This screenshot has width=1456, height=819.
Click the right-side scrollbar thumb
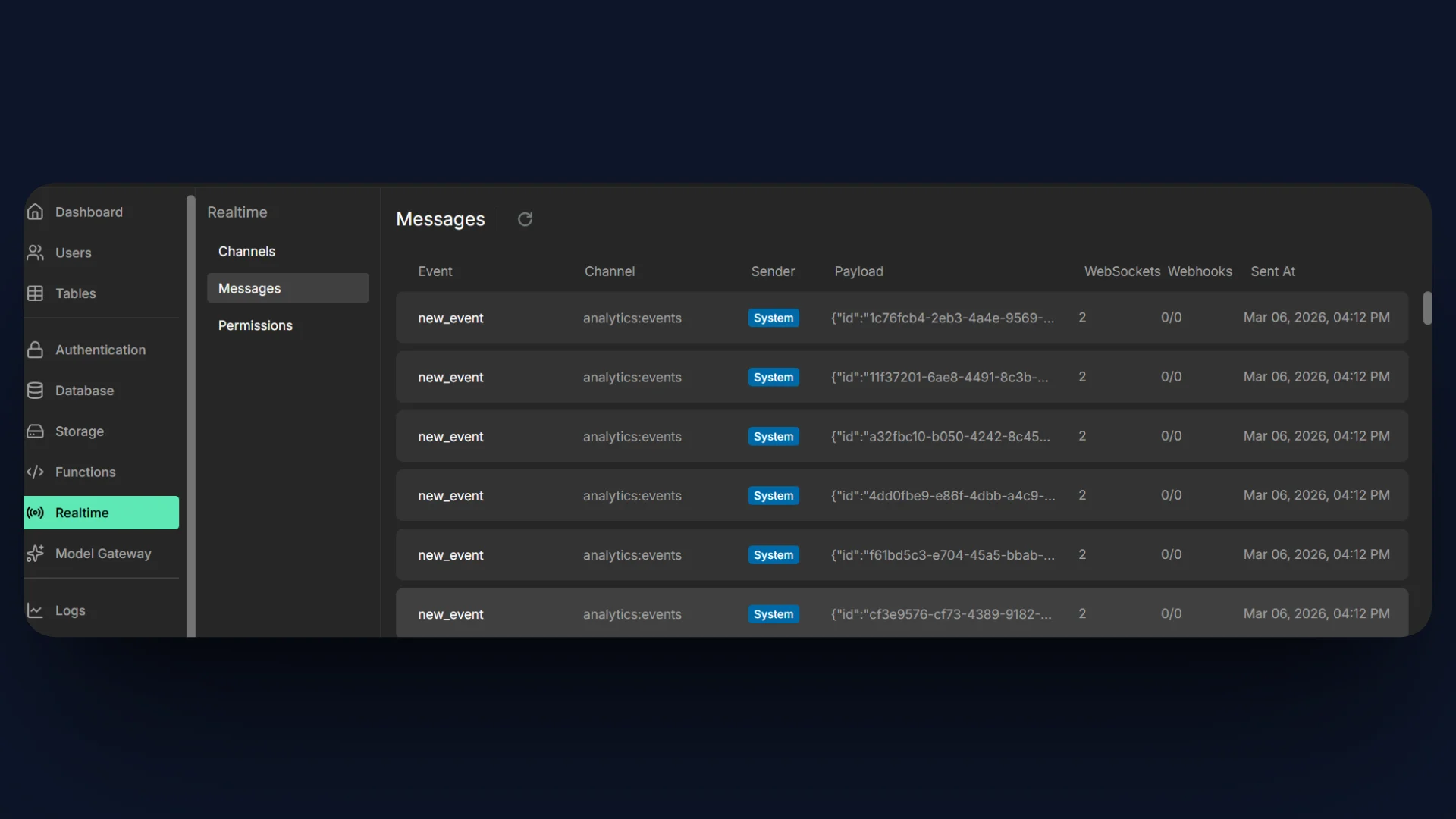1429,309
